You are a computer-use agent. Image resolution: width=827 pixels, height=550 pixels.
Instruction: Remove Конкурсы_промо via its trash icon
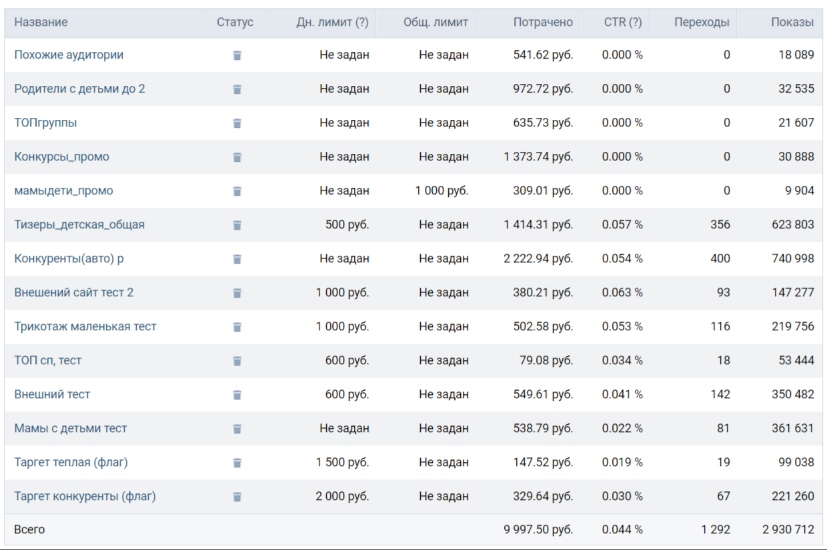[237, 157]
